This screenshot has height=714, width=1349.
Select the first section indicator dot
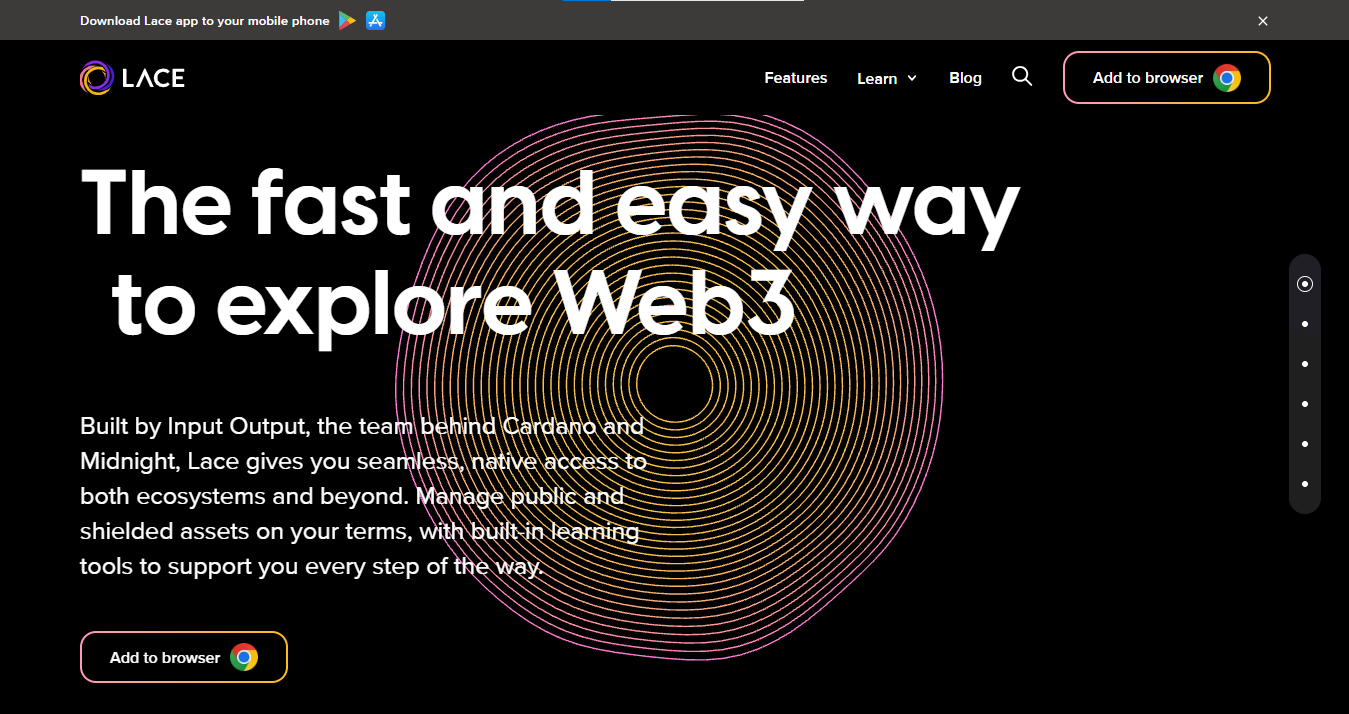tap(1305, 284)
